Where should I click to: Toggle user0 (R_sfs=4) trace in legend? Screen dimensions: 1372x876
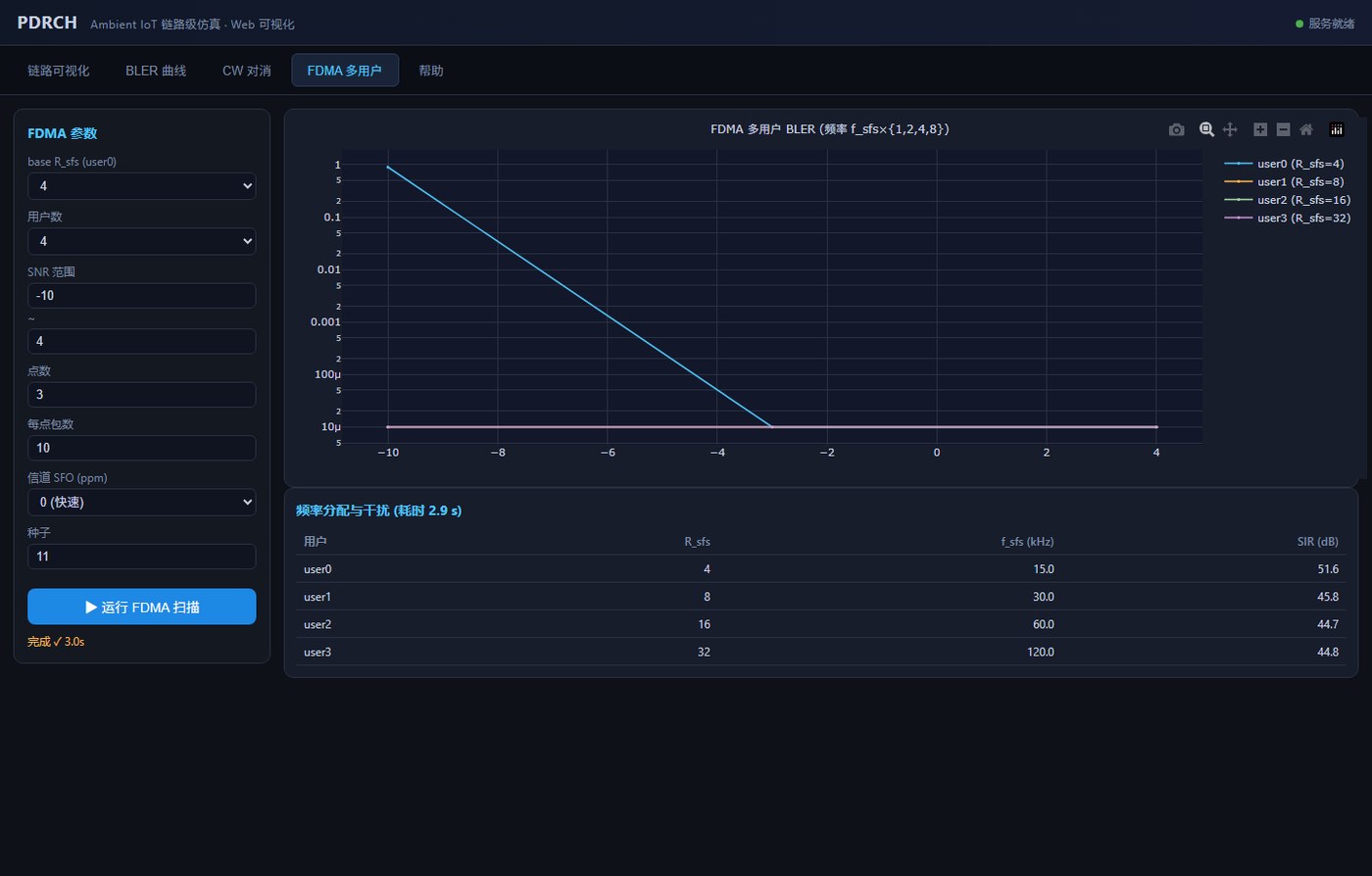1287,164
